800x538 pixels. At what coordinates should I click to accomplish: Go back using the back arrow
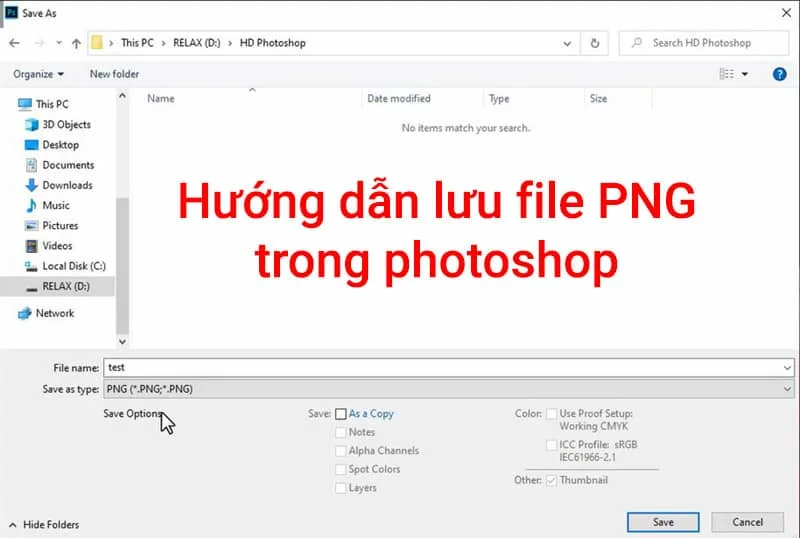(x=14, y=43)
